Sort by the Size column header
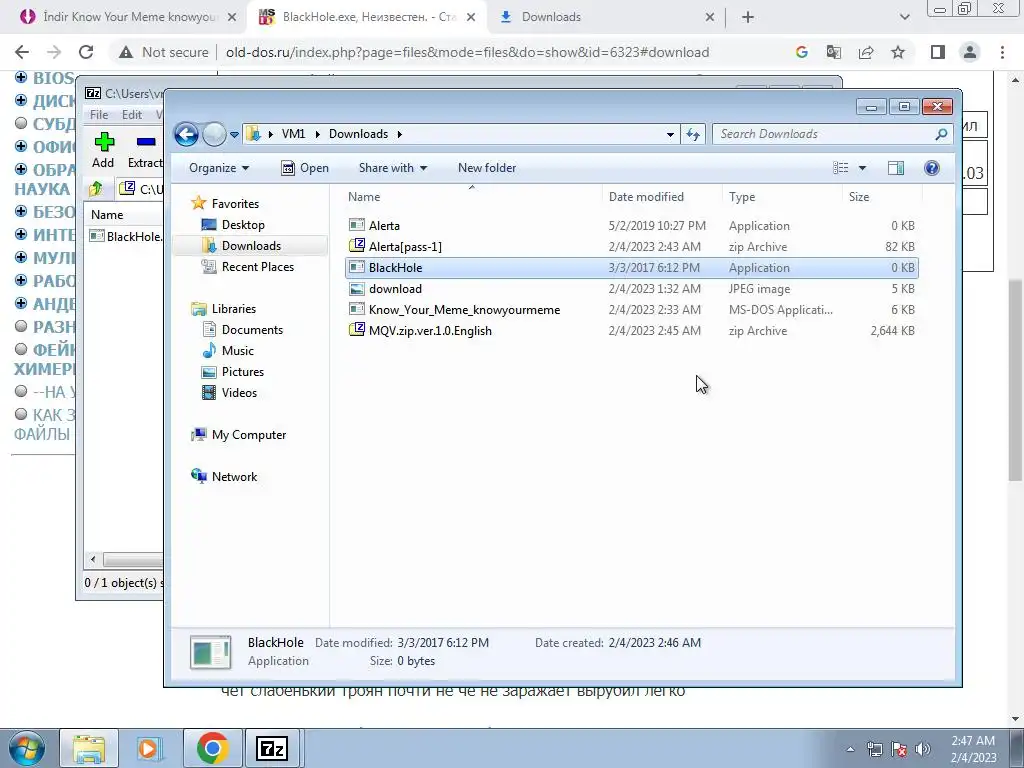The width and height of the screenshot is (1024, 768). click(x=882, y=197)
